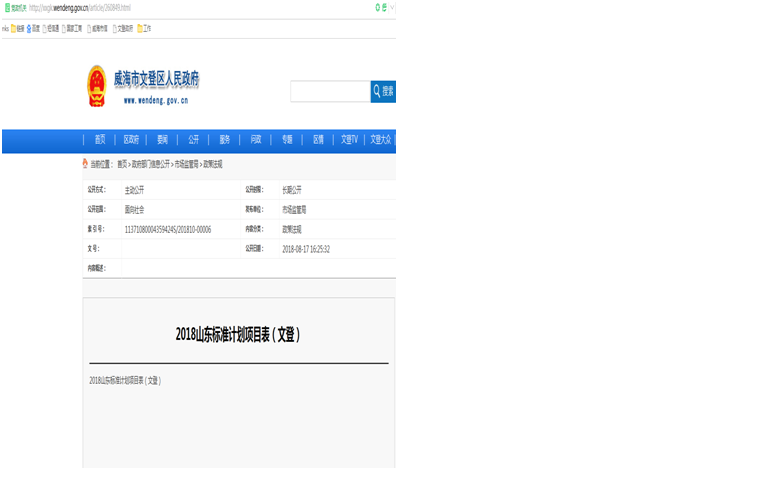Click the green icon left of address bar
The height and width of the screenshot is (493, 771).
[7, 7]
